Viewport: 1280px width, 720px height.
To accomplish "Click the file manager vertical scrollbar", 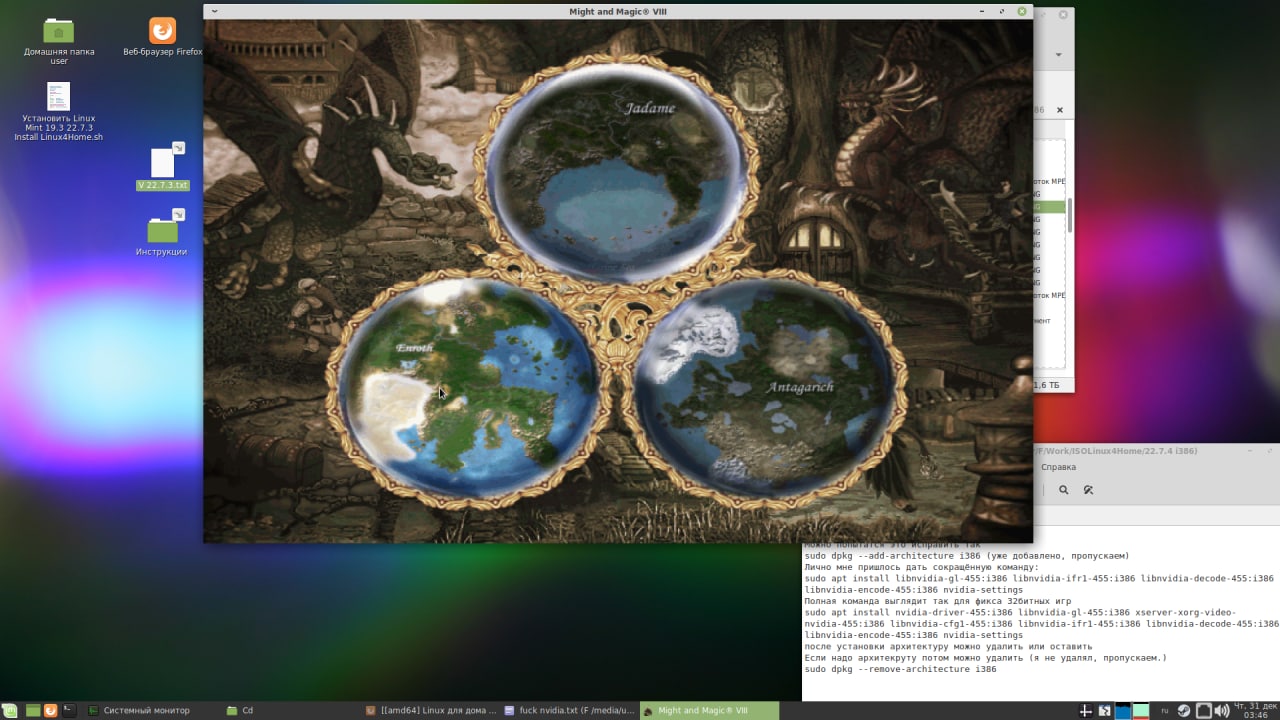I will click(x=1069, y=214).
